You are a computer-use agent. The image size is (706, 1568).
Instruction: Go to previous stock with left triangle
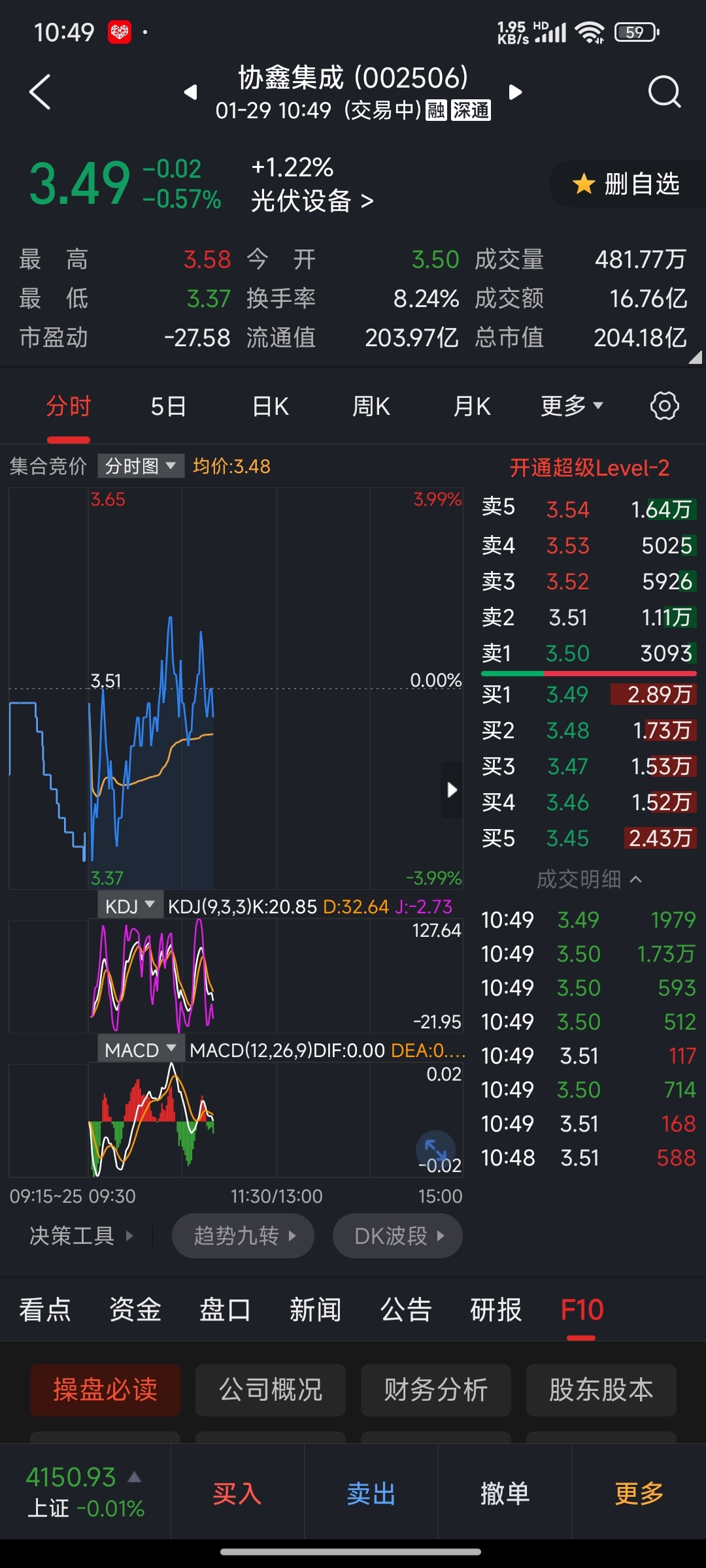190,92
